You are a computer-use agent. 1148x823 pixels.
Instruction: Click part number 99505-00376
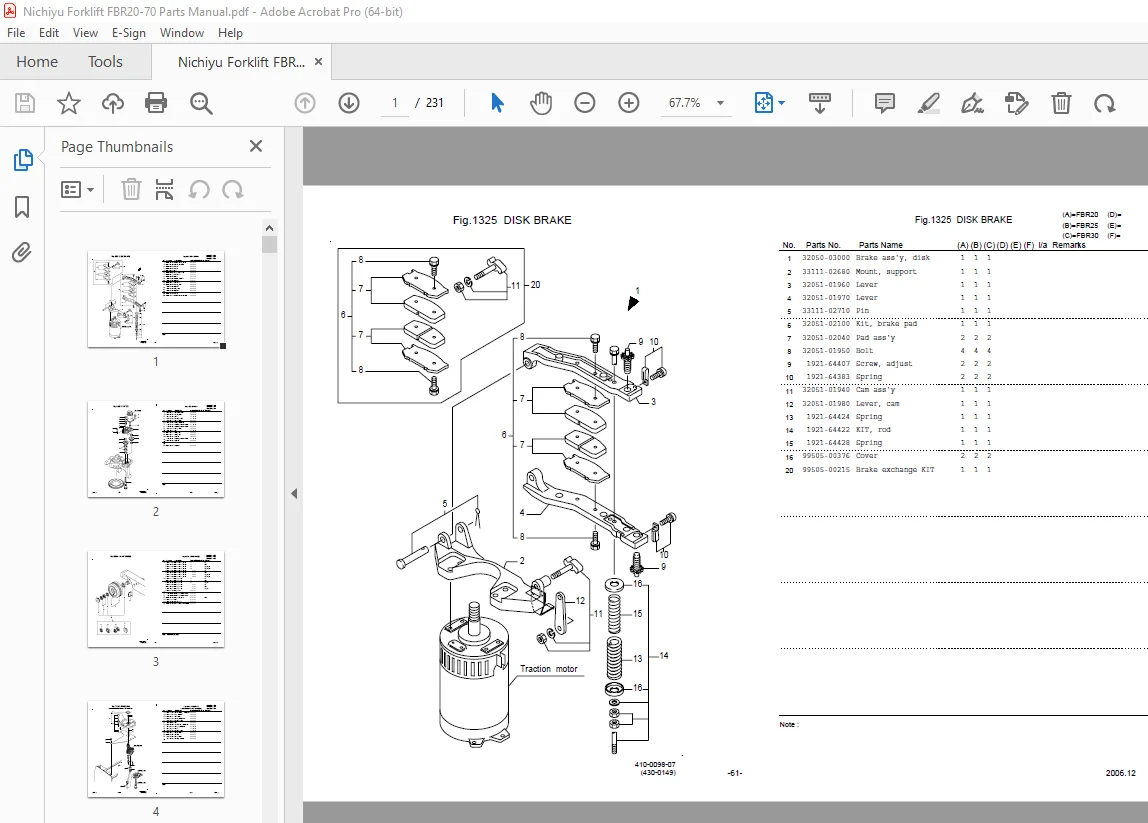825,455
